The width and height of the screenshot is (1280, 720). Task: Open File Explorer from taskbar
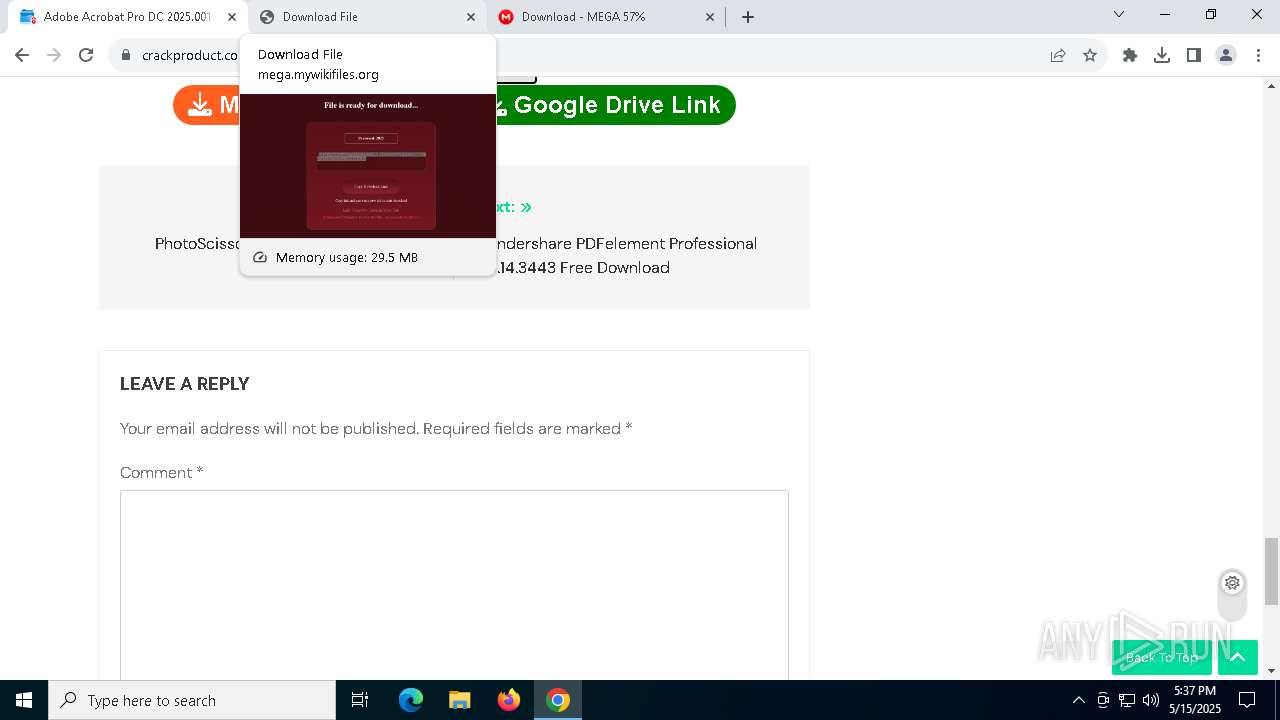pos(460,700)
